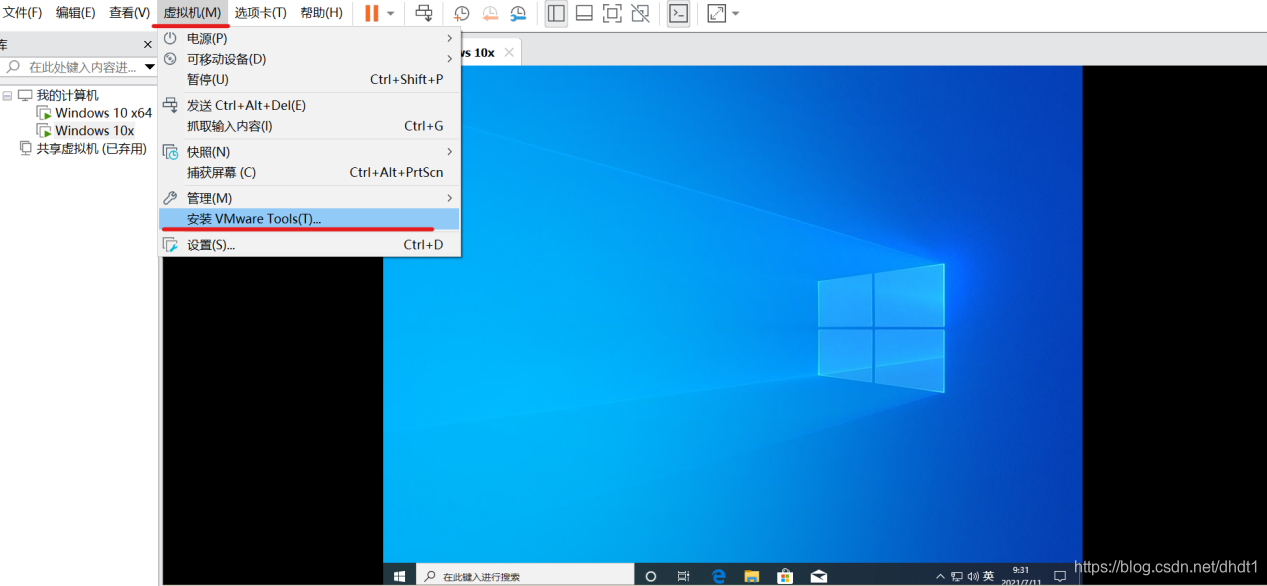The width and height of the screenshot is (1267, 586).
Task: Toggle the library sidebar view icon
Action: click(x=556, y=13)
